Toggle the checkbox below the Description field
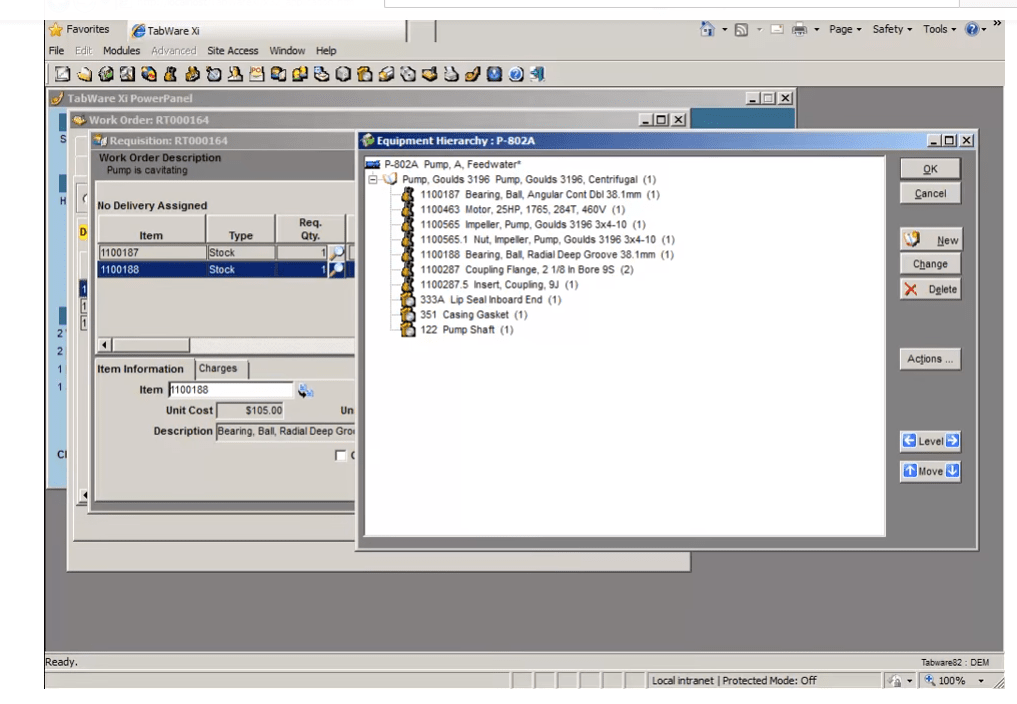The width and height of the screenshot is (1017, 704). [x=341, y=456]
